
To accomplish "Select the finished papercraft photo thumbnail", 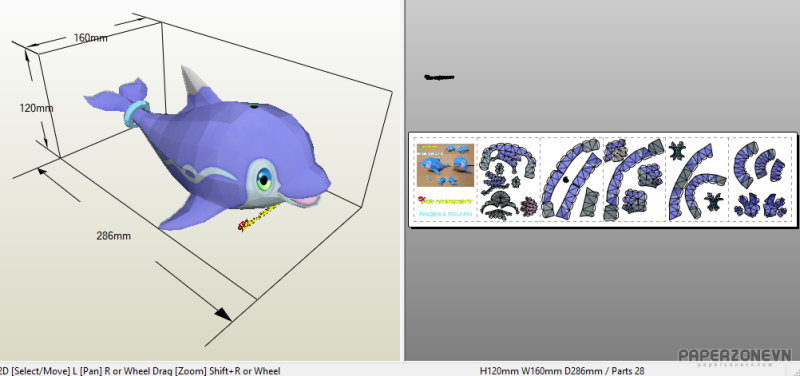I will coord(445,165).
